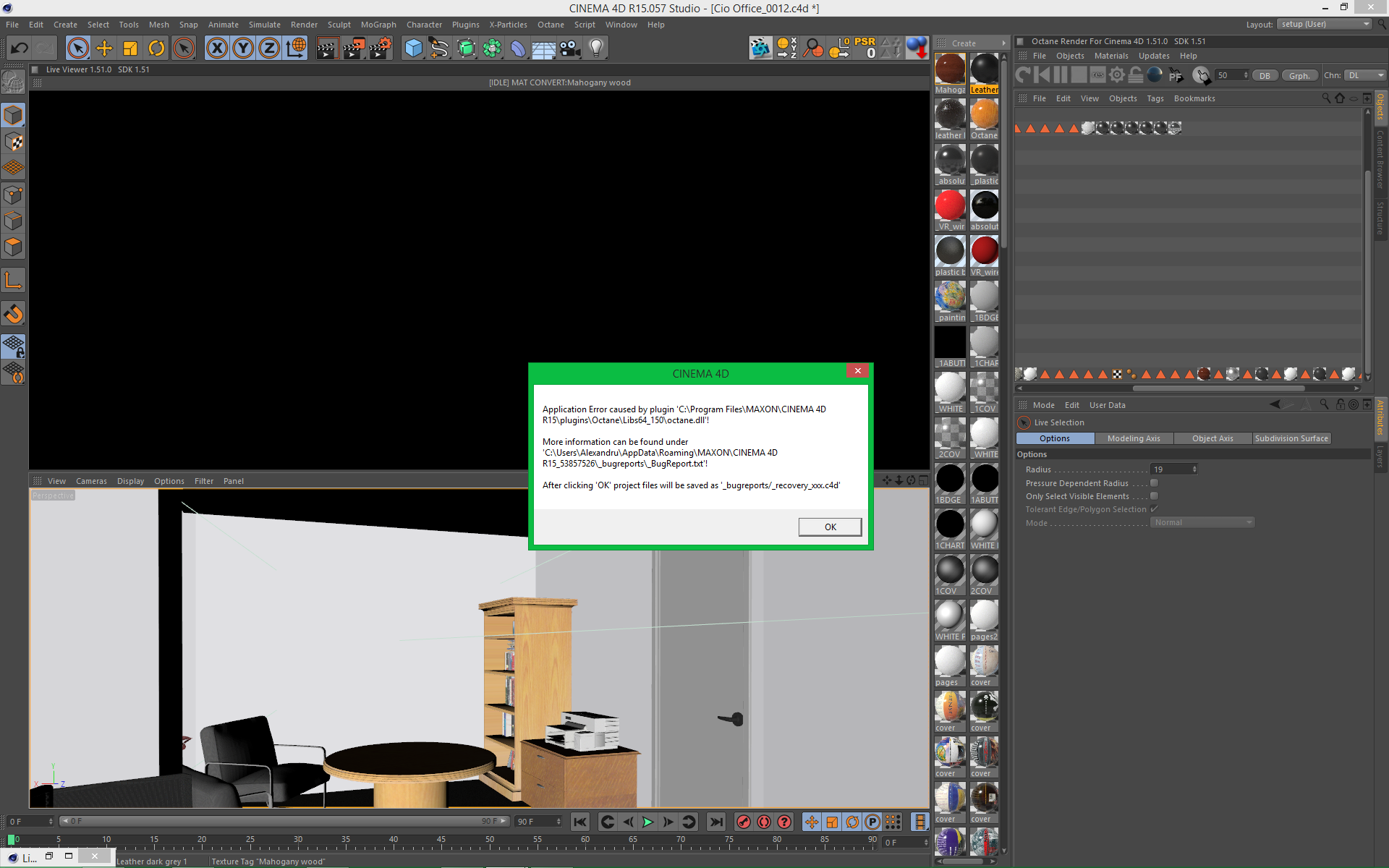The height and width of the screenshot is (868, 1389).
Task: Open the Chn DL channel dropdown
Action: [1364, 75]
